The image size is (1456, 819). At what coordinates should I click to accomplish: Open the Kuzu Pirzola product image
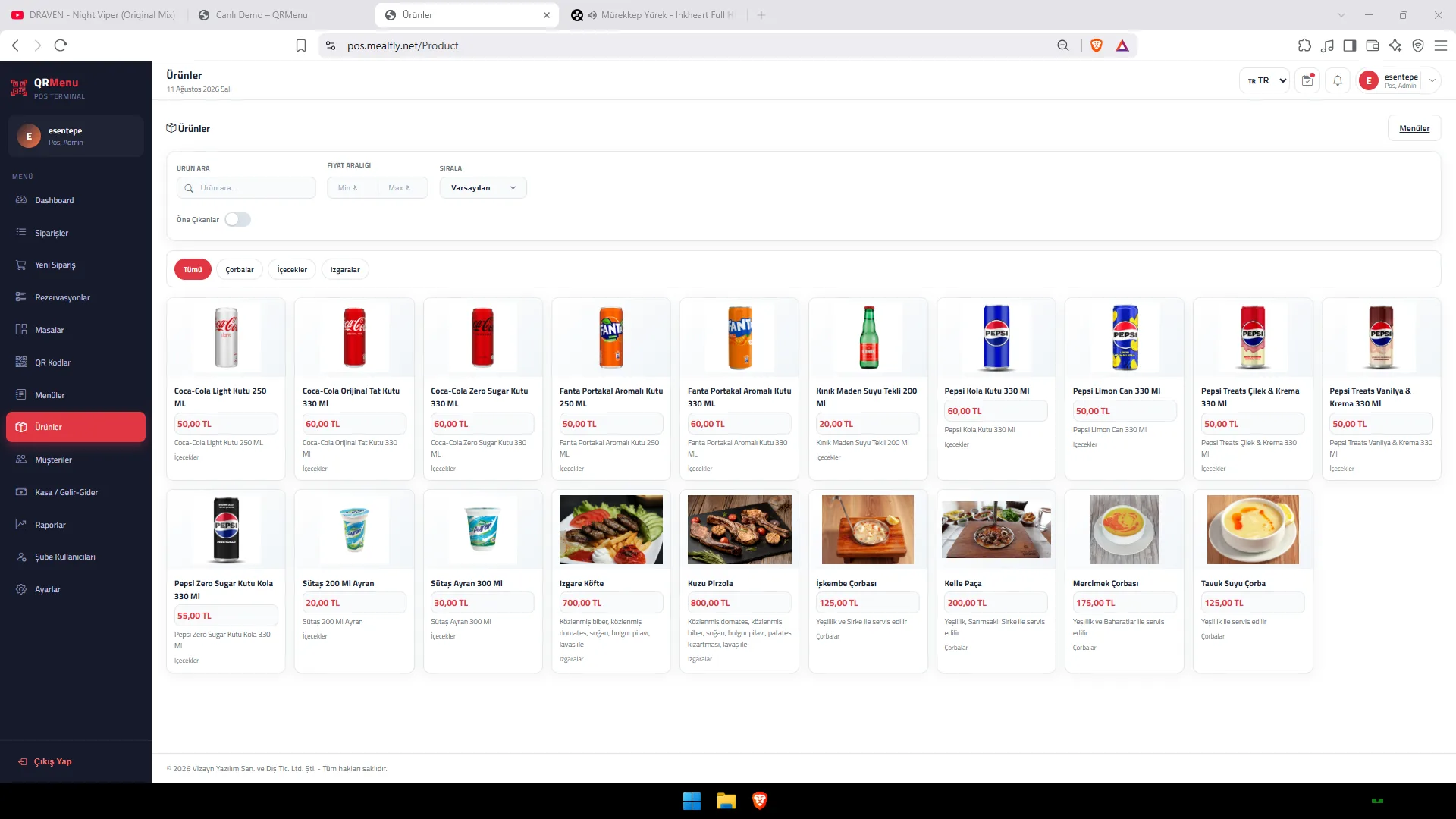[739, 530]
